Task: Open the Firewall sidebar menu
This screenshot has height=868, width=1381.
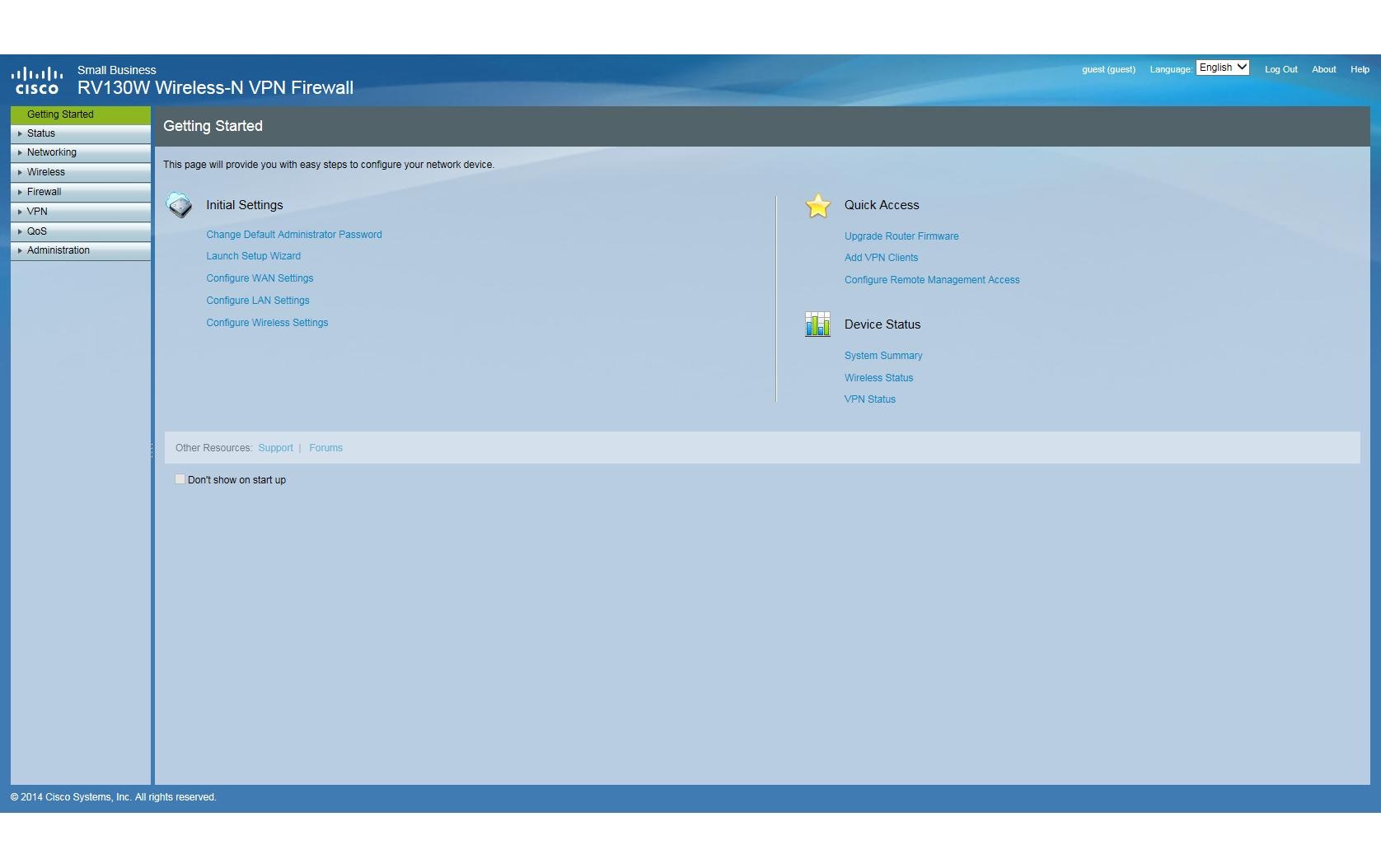Action: tap(81, 192)
